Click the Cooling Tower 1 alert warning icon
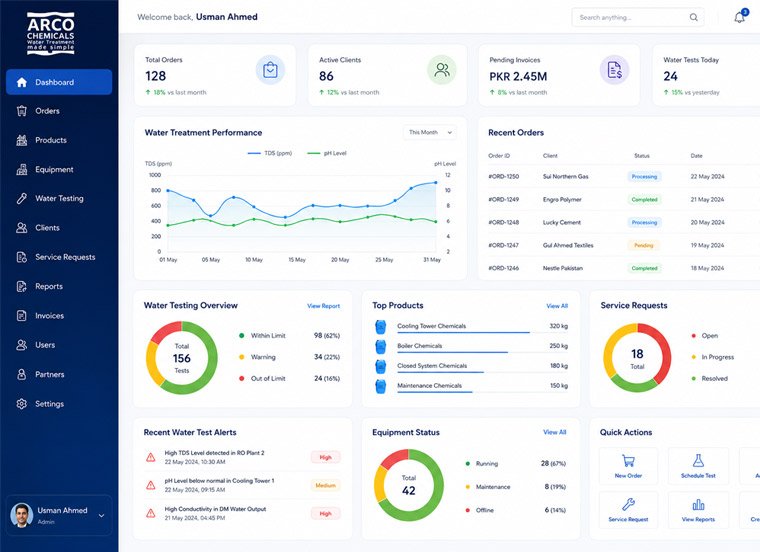The image size is (760, 552). (151, 485)
